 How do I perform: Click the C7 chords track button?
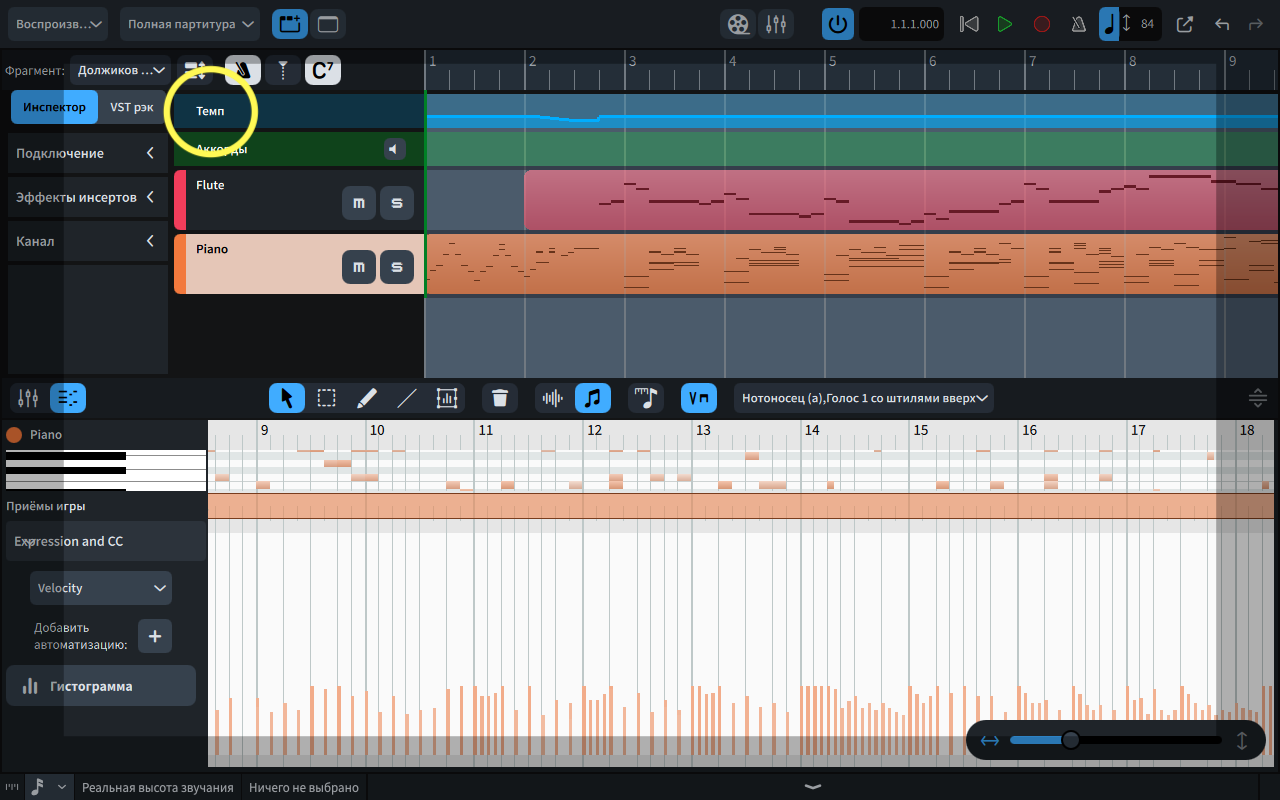coord(322,70)
